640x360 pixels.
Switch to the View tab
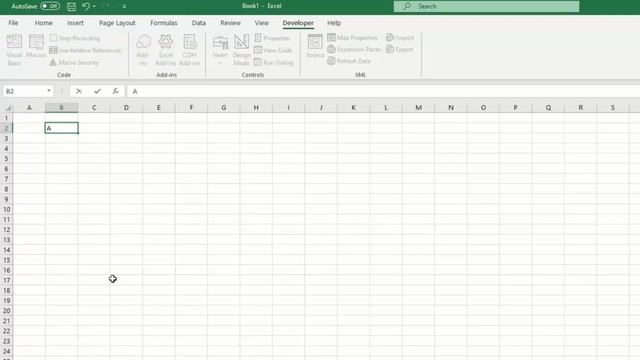(262, 23)
